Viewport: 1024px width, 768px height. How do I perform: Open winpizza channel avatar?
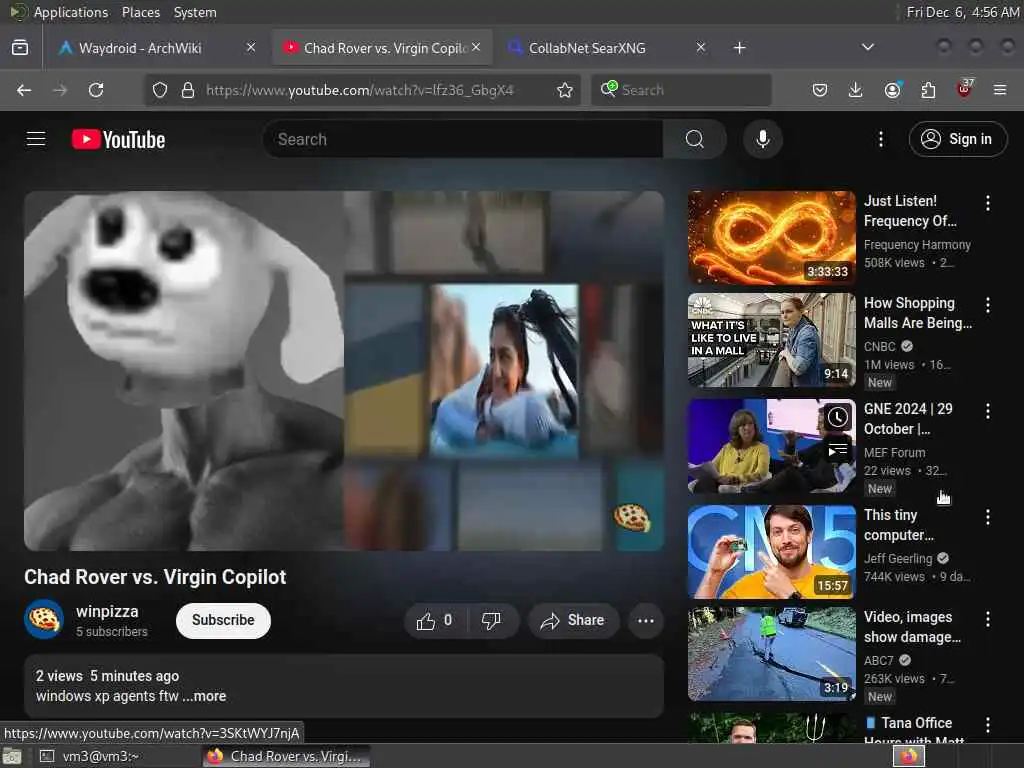tap(44, 619)
